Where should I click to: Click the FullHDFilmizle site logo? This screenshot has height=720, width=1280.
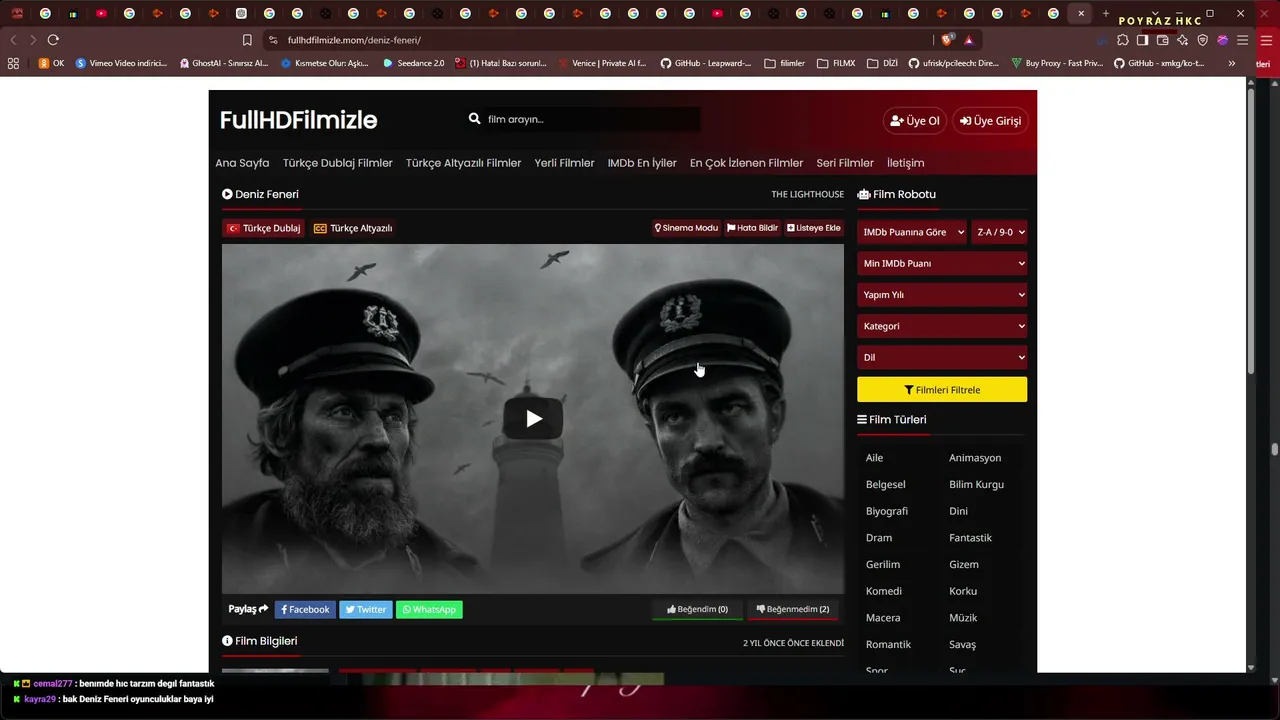pos(298,120)
